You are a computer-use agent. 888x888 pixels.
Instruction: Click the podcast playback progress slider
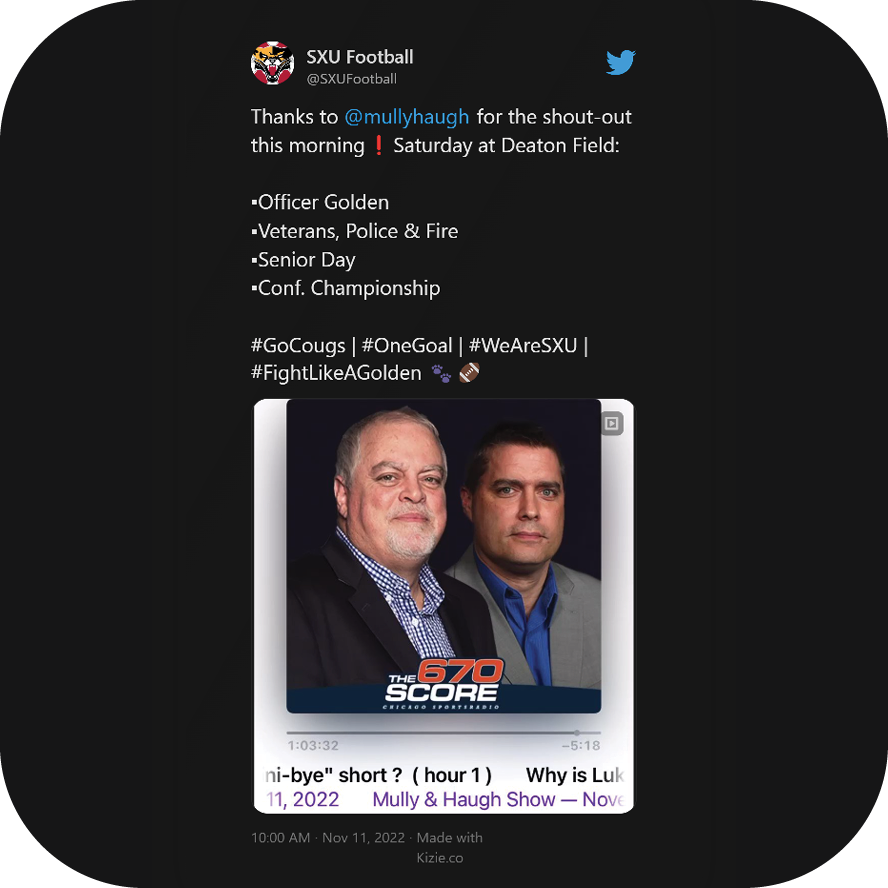pos(443,733)
